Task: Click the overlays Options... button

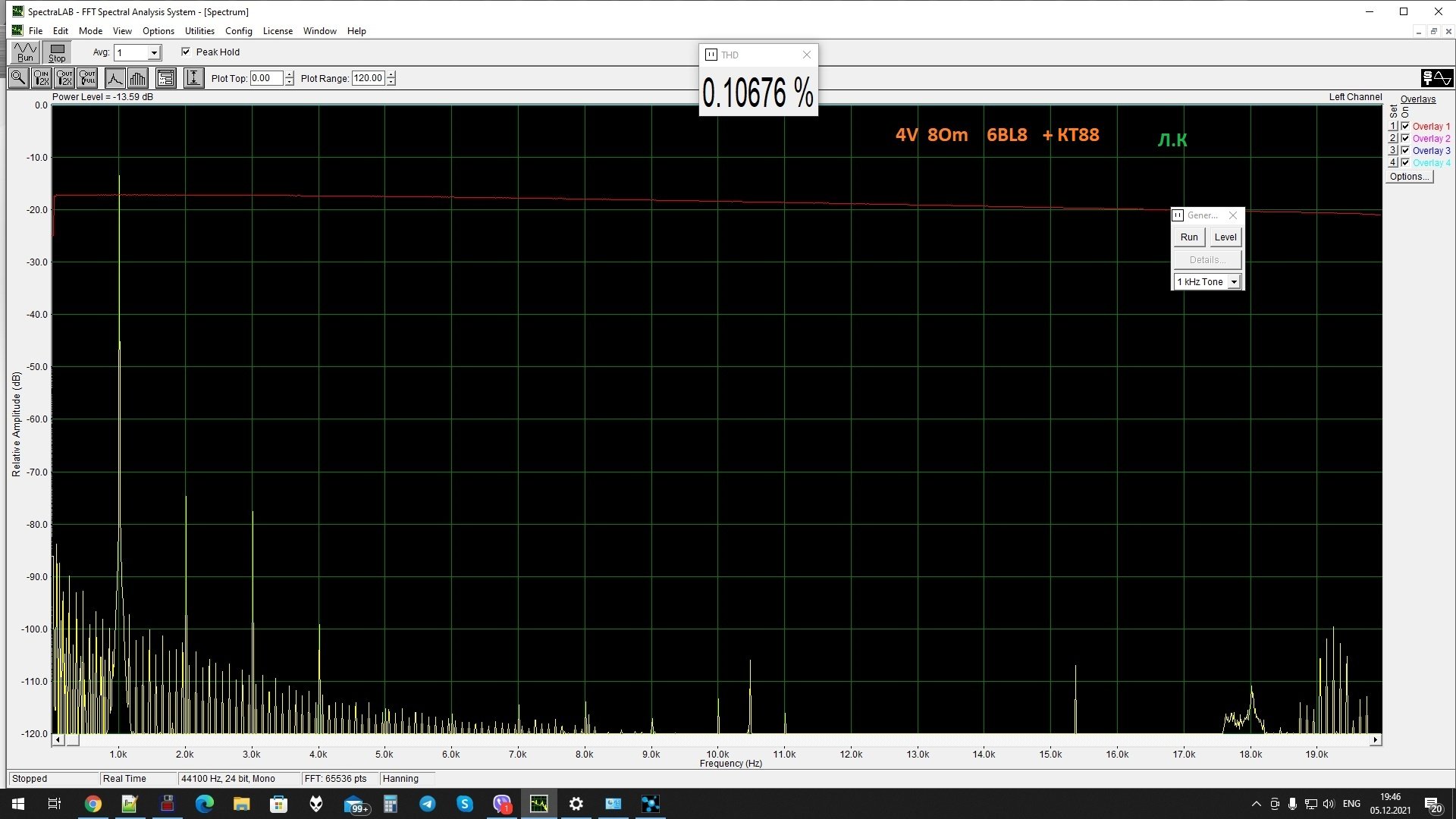Action: [1409, 177]
